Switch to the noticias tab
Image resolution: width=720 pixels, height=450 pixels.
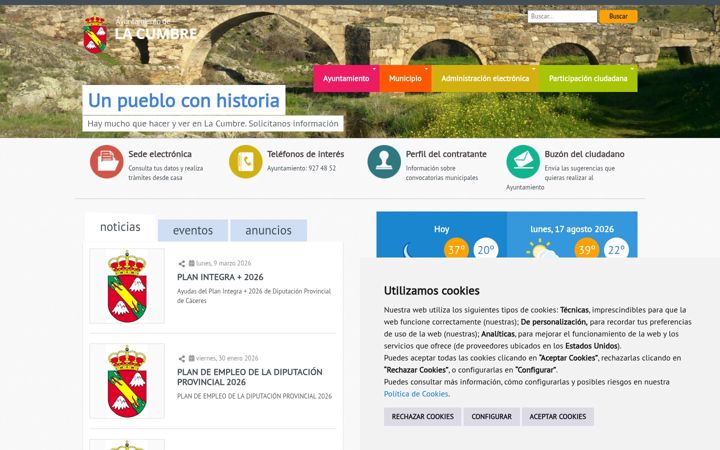(x=120, y=227)
